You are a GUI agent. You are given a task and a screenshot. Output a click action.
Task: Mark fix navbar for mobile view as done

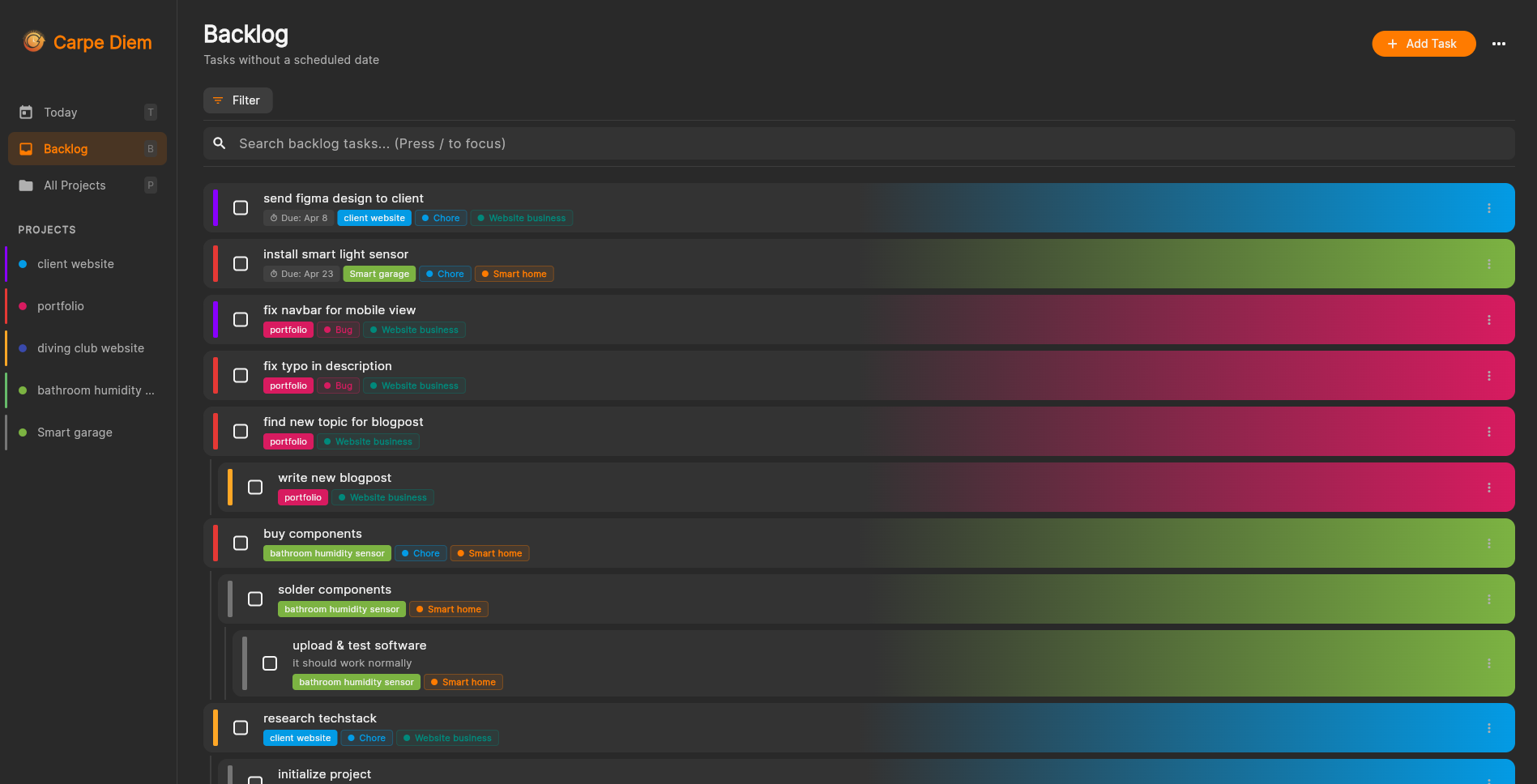pos(241,320)
